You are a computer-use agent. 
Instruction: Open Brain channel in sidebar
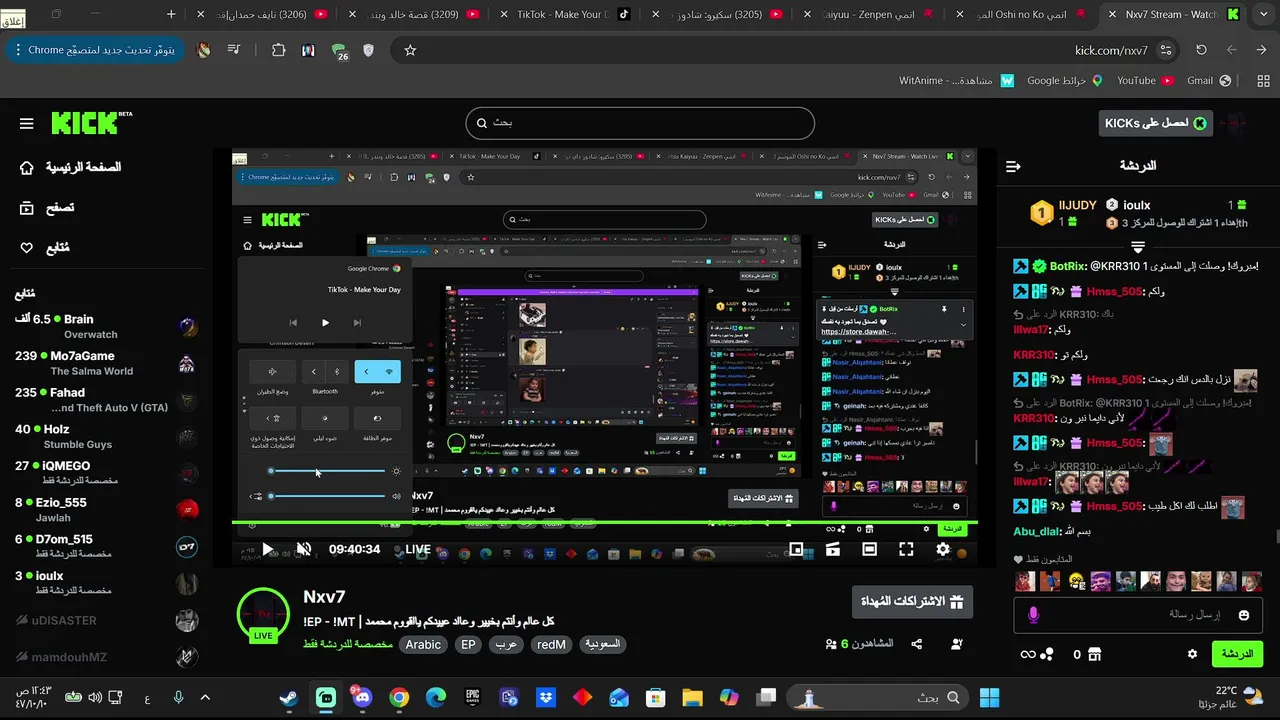pos(107,326)
